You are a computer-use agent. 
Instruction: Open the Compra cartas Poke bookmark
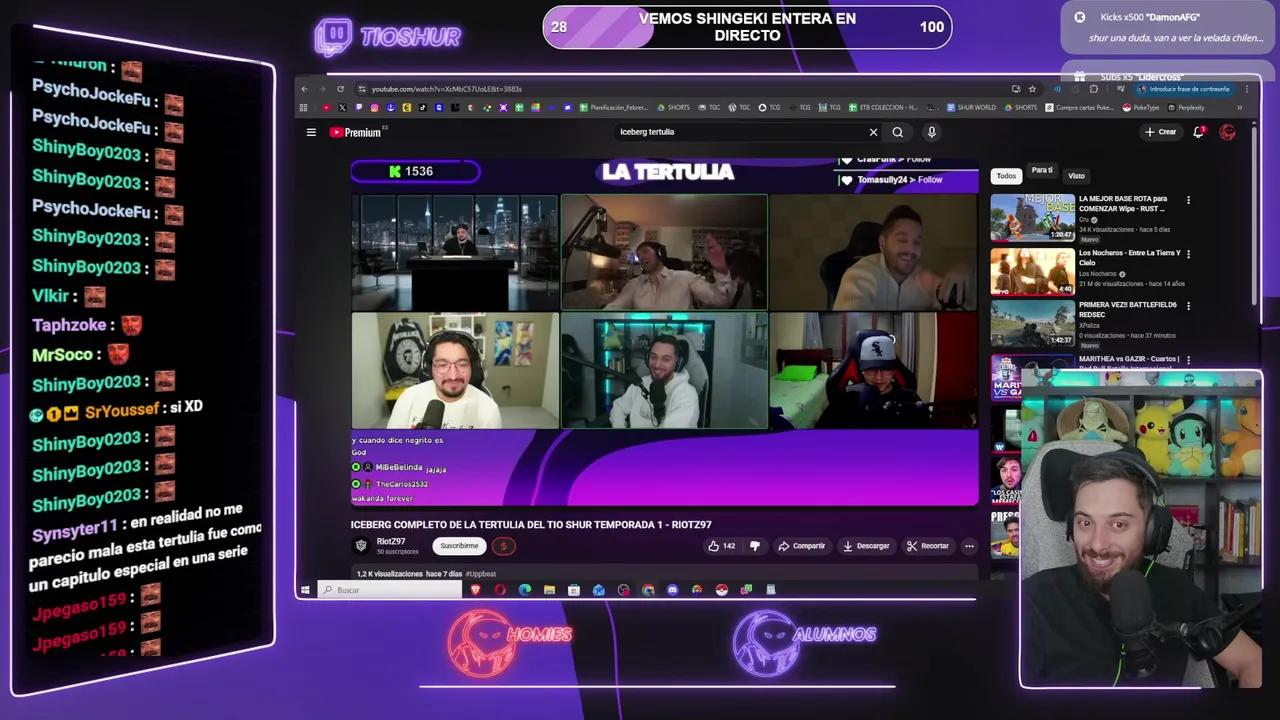pyautogui.click(x=1079, y=107)
